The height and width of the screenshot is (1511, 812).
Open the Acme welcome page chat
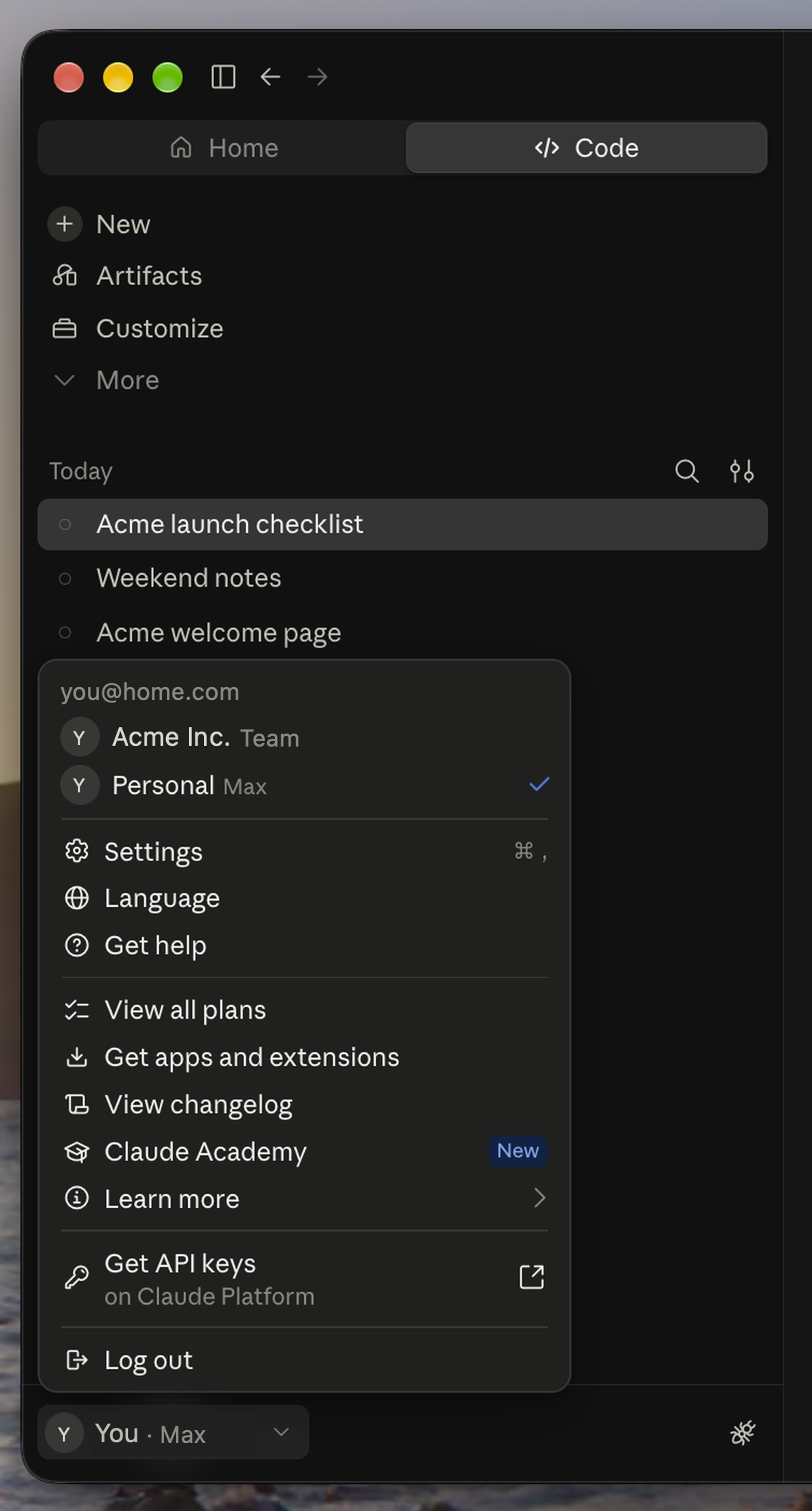click(402, 633)
